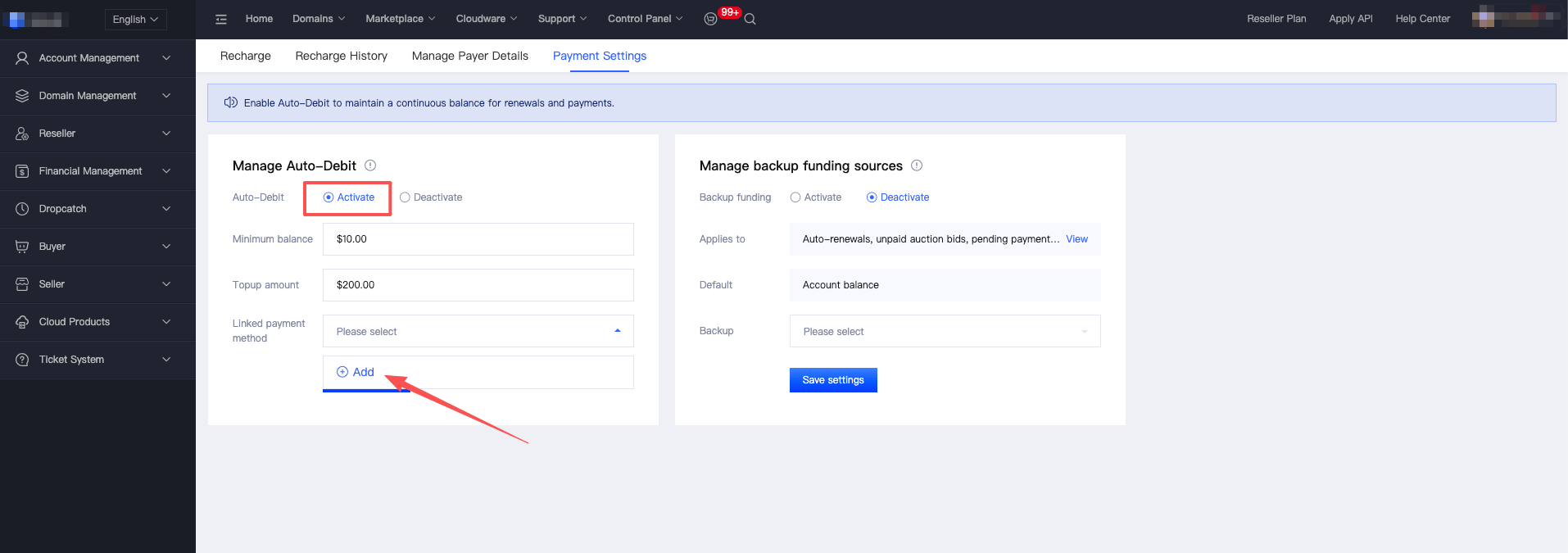Select Deactivate radio for Auto-Debit
This screenshot has height=553, width=1568.
point(405,197)
